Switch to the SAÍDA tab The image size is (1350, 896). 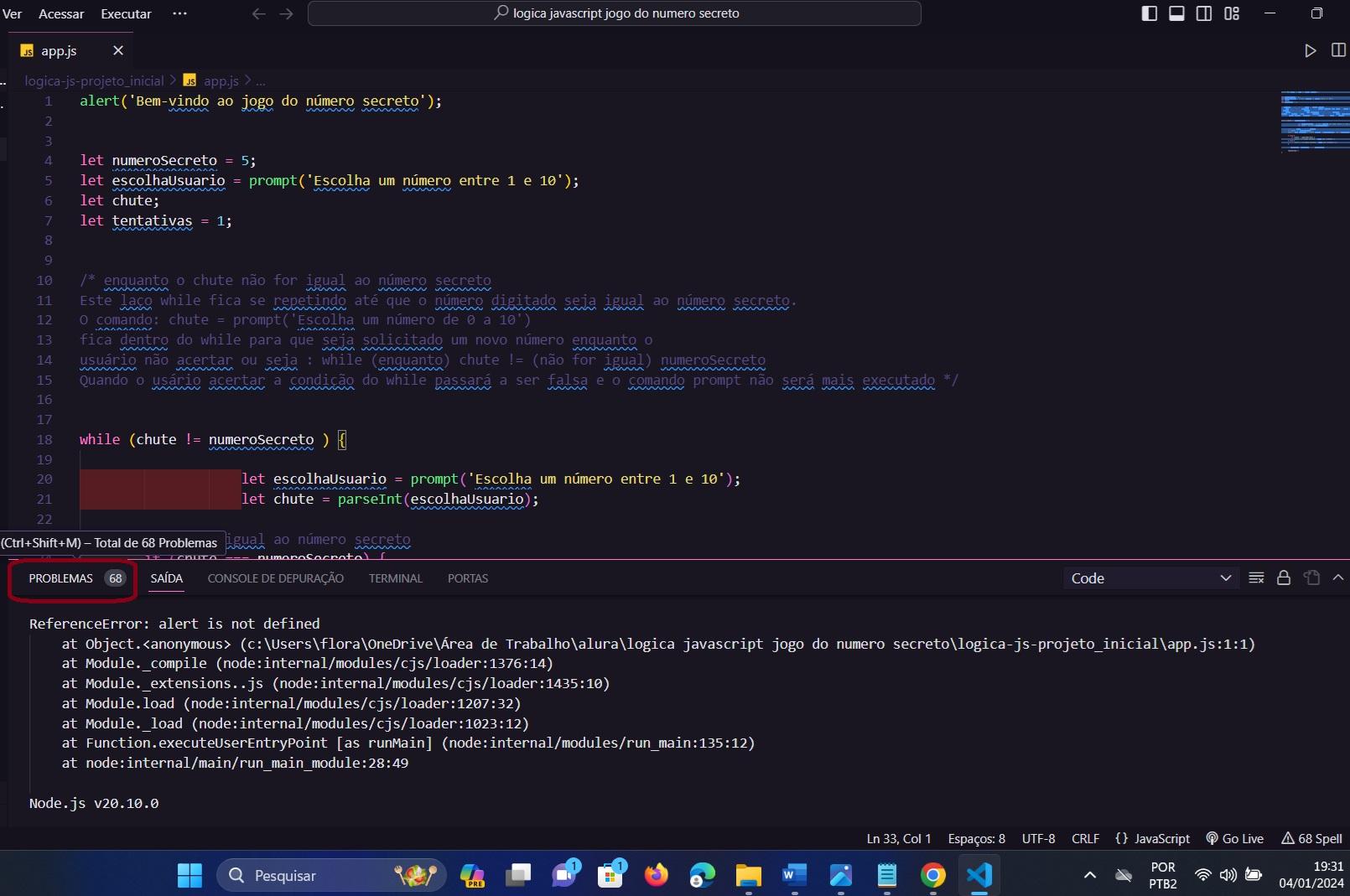point(167,578)
